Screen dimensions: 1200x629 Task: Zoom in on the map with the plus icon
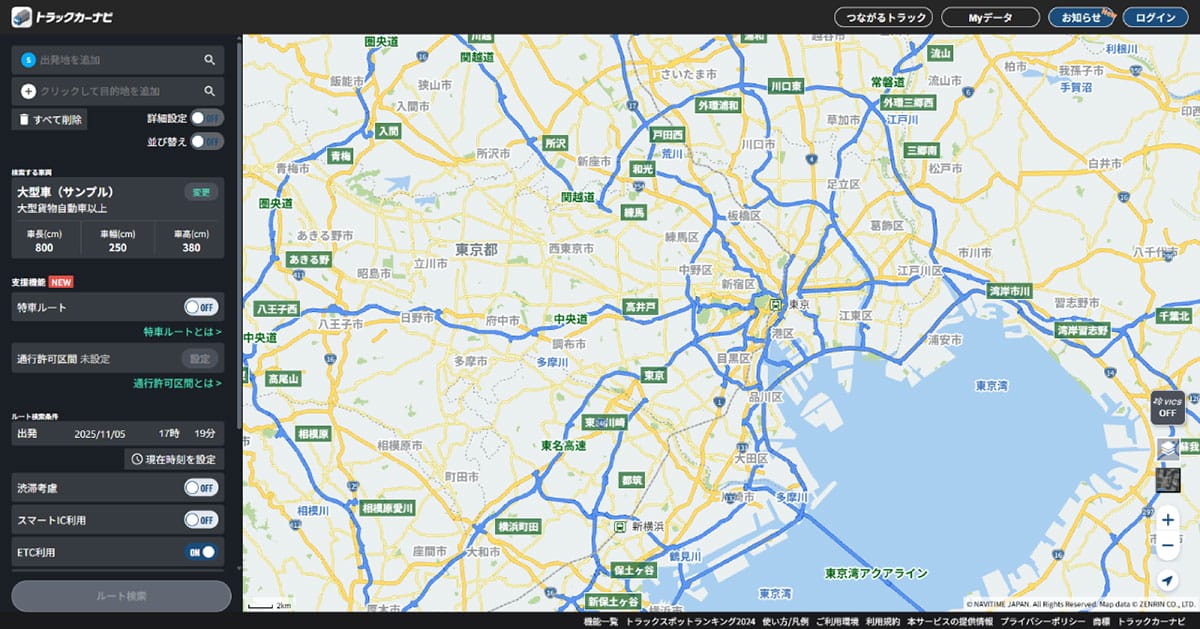point(1168,519)
